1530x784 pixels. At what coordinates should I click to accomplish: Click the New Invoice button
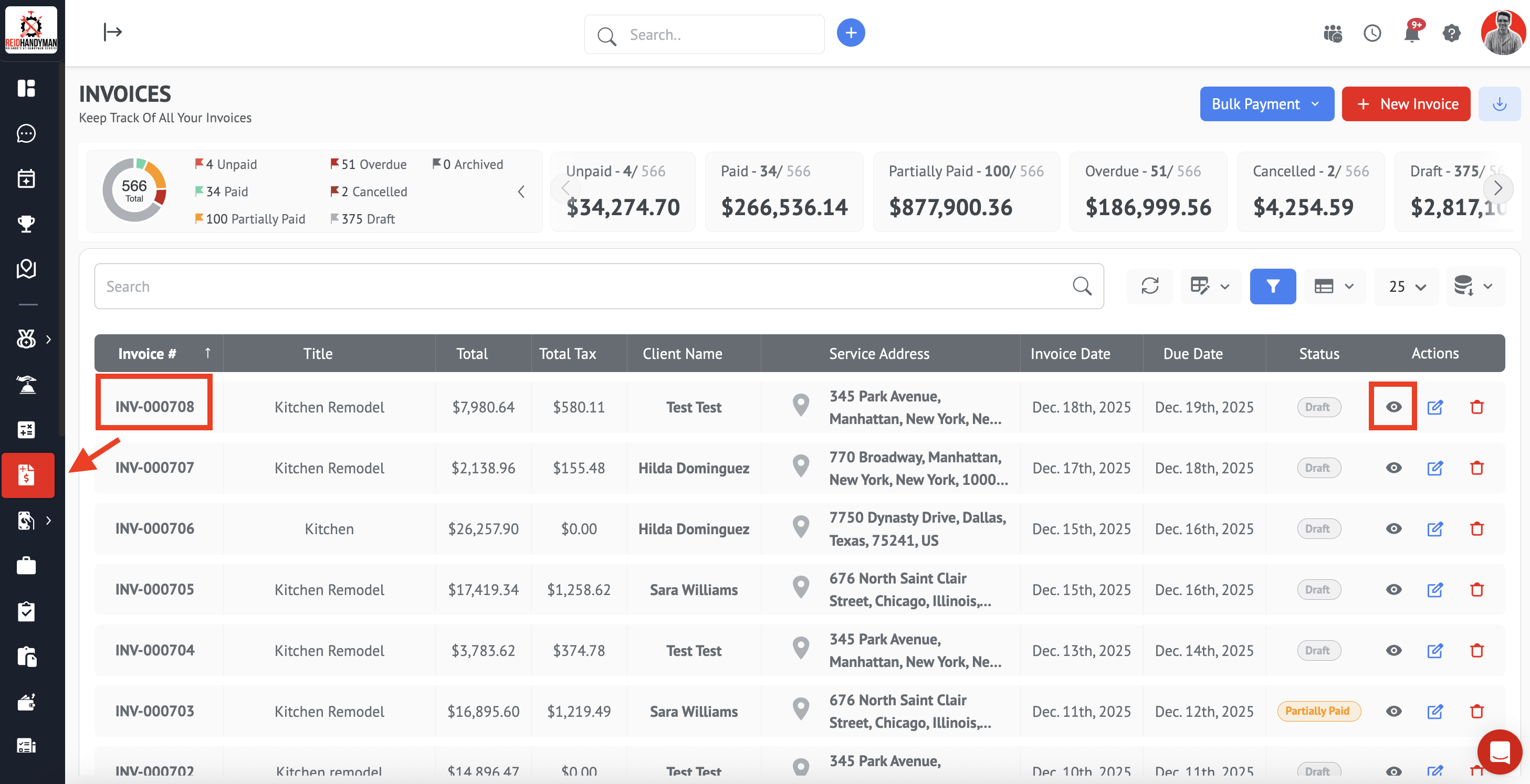point(1405,104)
